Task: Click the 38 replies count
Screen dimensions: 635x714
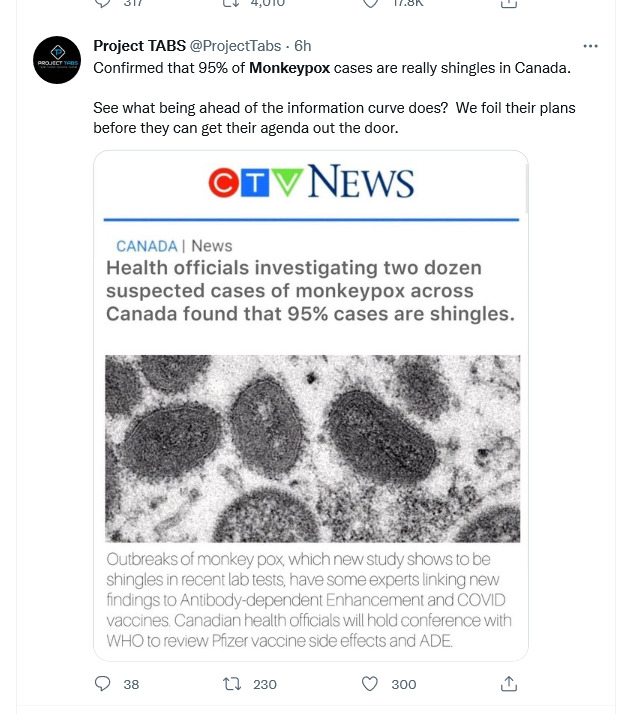Action: 131,684
